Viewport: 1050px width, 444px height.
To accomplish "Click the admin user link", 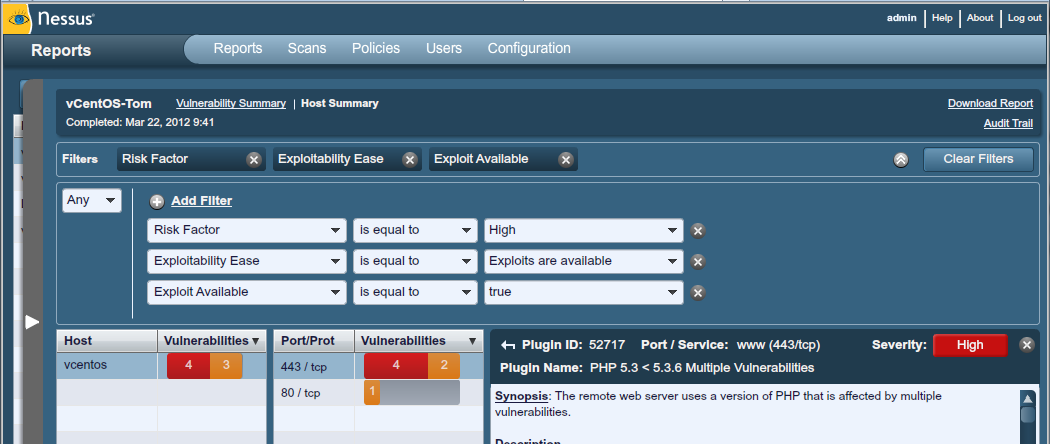I will point(901,18).
